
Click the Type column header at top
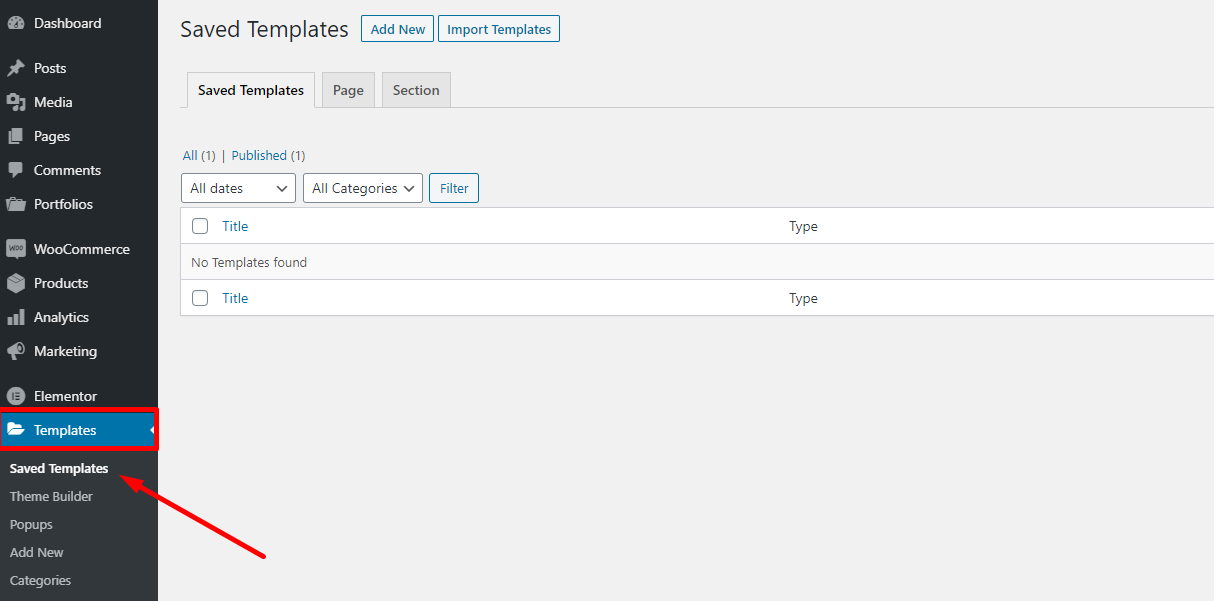click(x=803, y=226)
